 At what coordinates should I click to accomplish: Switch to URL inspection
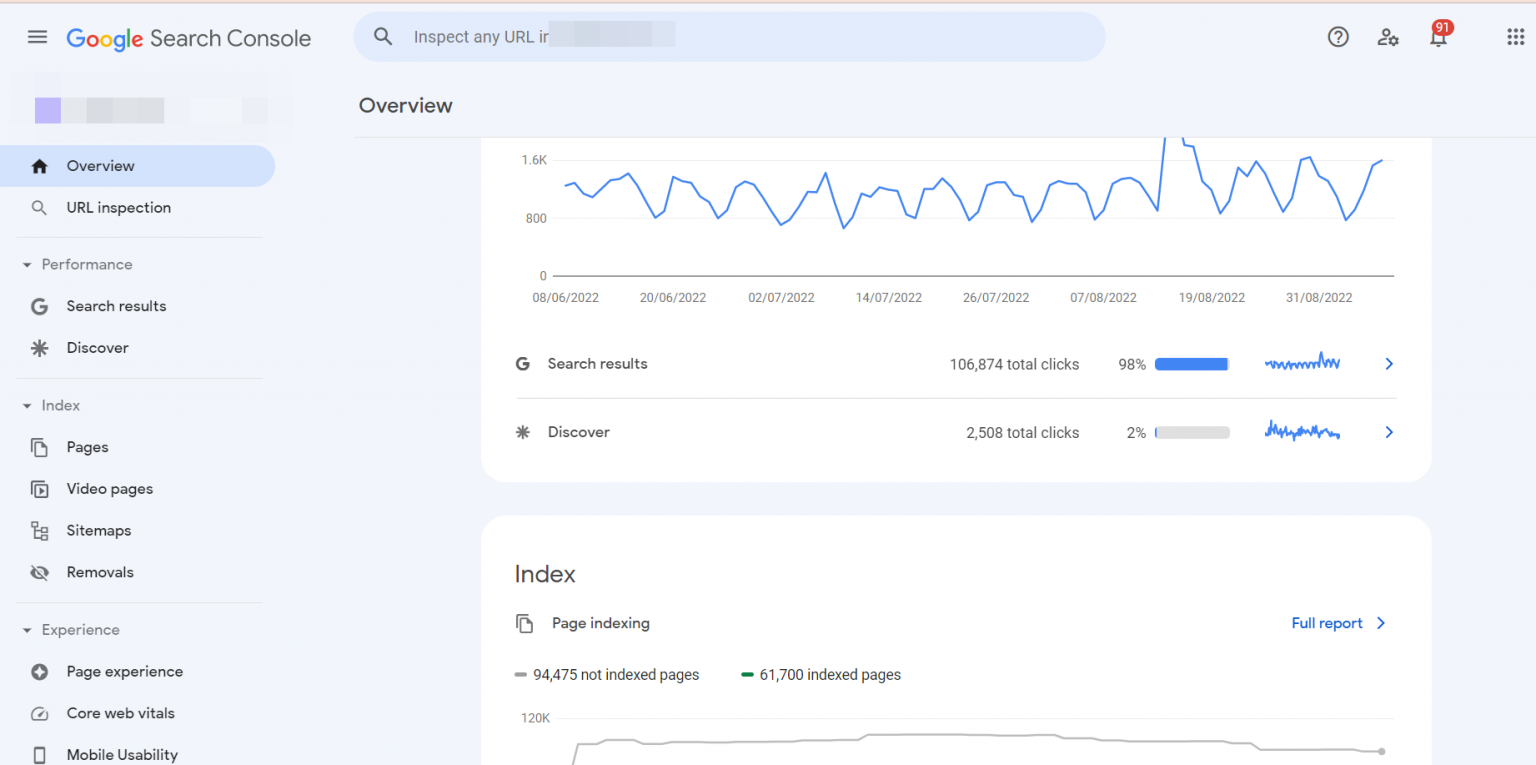pyautogui.click(x=118, y=207)
